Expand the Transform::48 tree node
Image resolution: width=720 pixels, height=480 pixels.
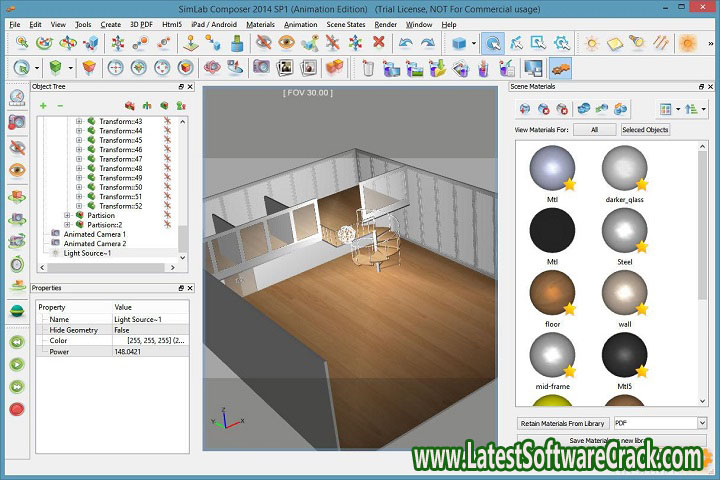pos(79,168)
